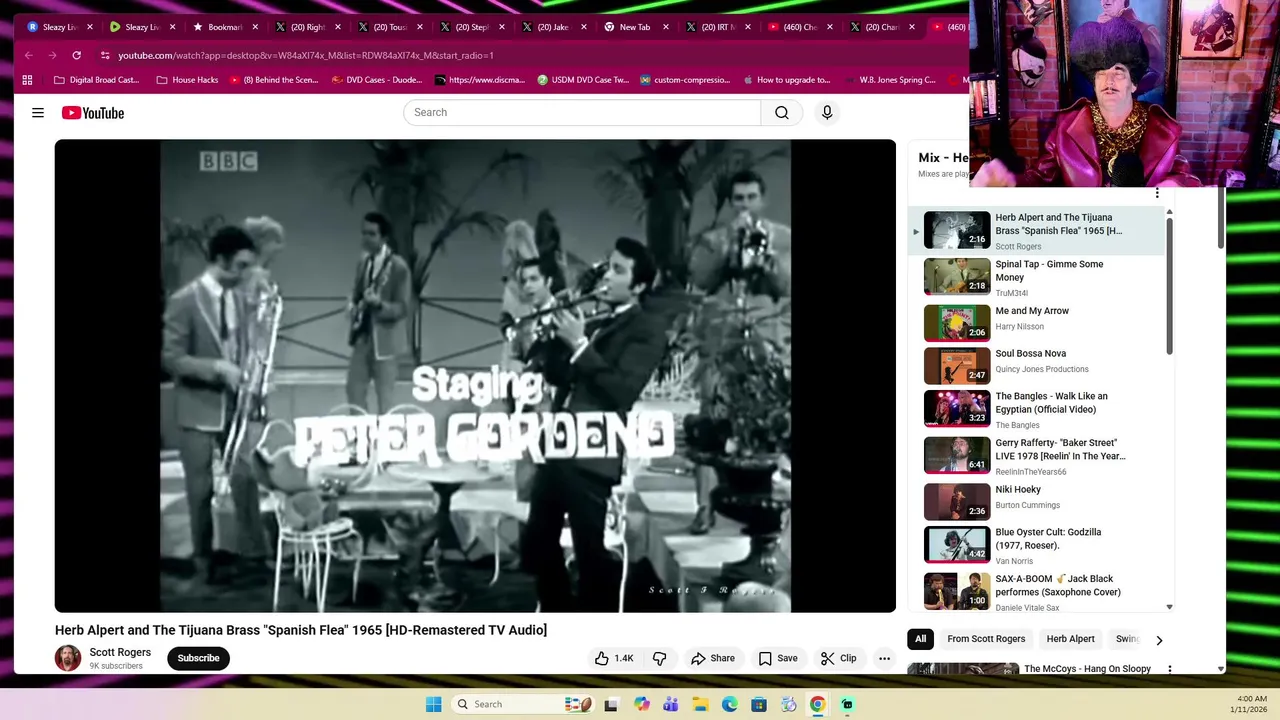Switch to the New Tab browser tab

click(x=634, y=27)
